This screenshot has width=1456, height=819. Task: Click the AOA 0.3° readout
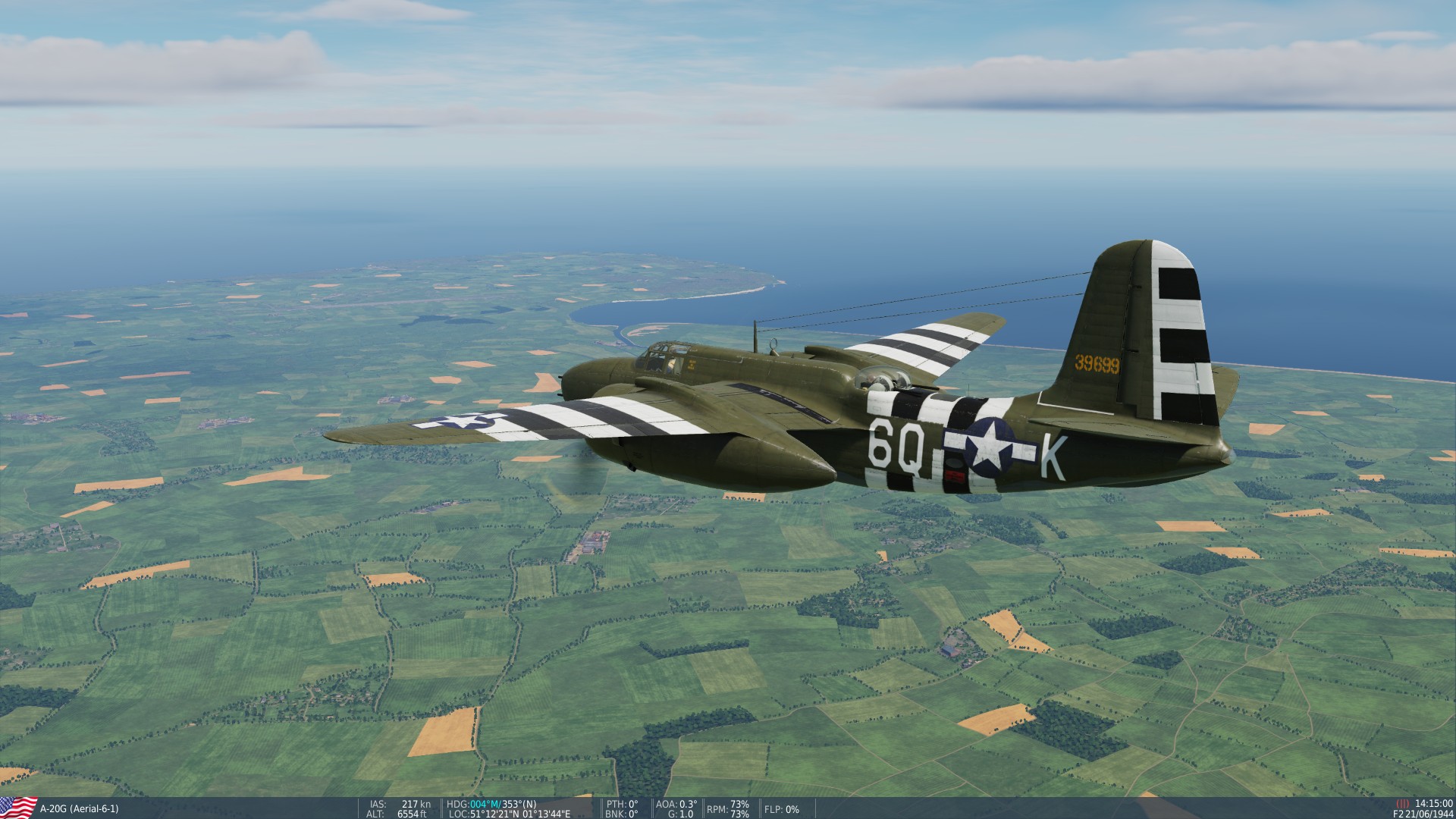coord(676,804)
